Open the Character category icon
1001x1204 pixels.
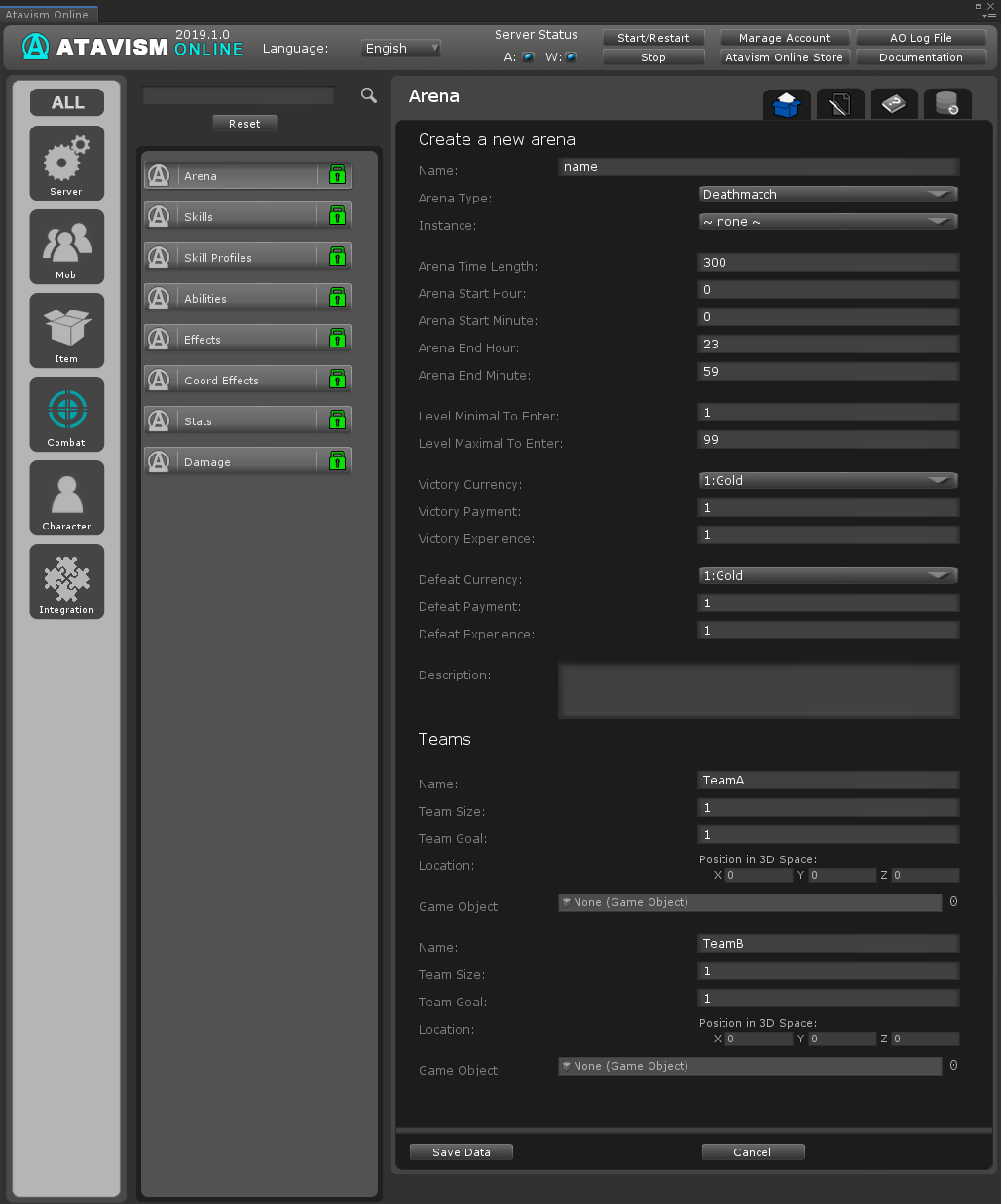(x=66, y=497)
